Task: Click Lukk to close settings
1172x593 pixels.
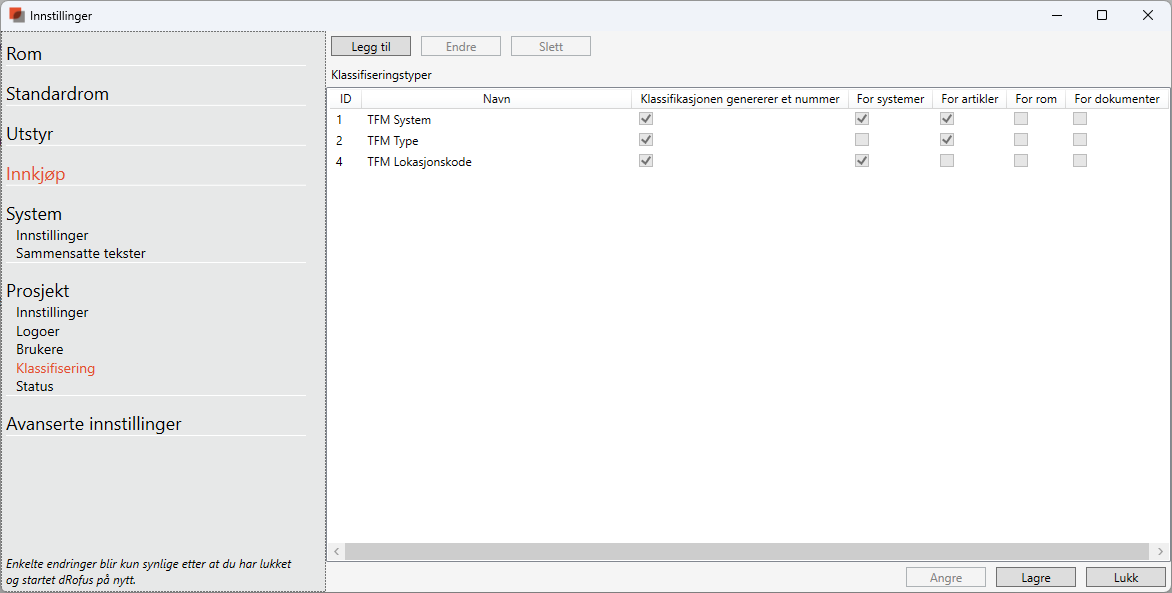Action: (1125, 578)
